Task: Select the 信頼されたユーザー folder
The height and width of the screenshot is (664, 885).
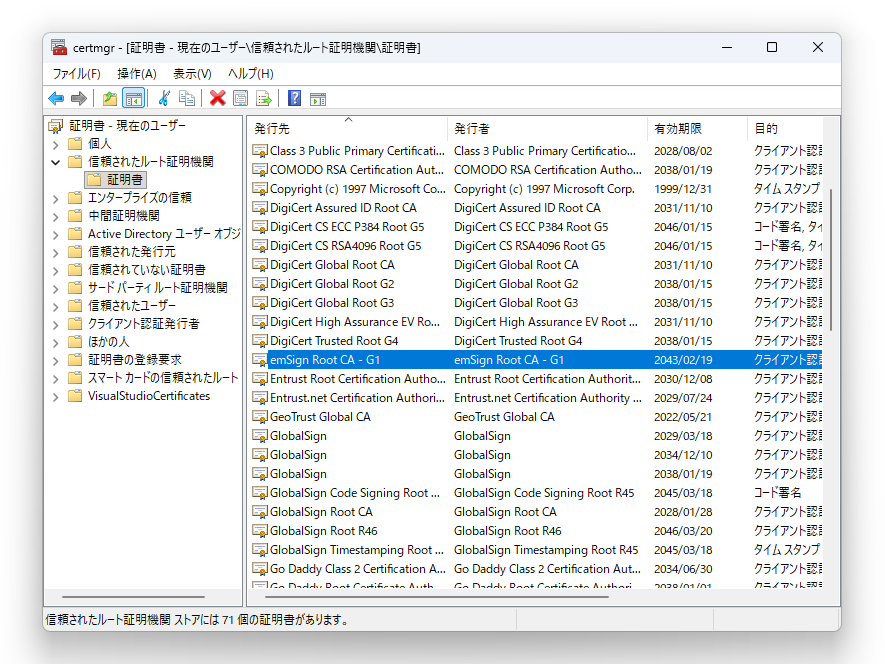Action: click(132, 306)
